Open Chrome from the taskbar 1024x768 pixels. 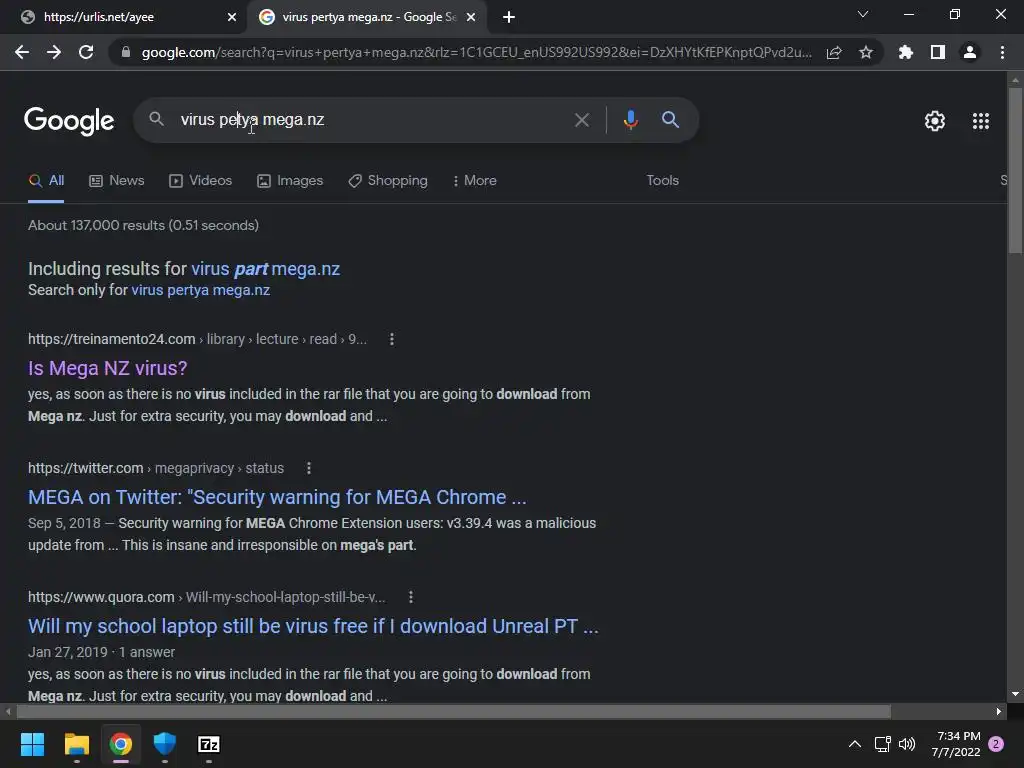point(121,744)
